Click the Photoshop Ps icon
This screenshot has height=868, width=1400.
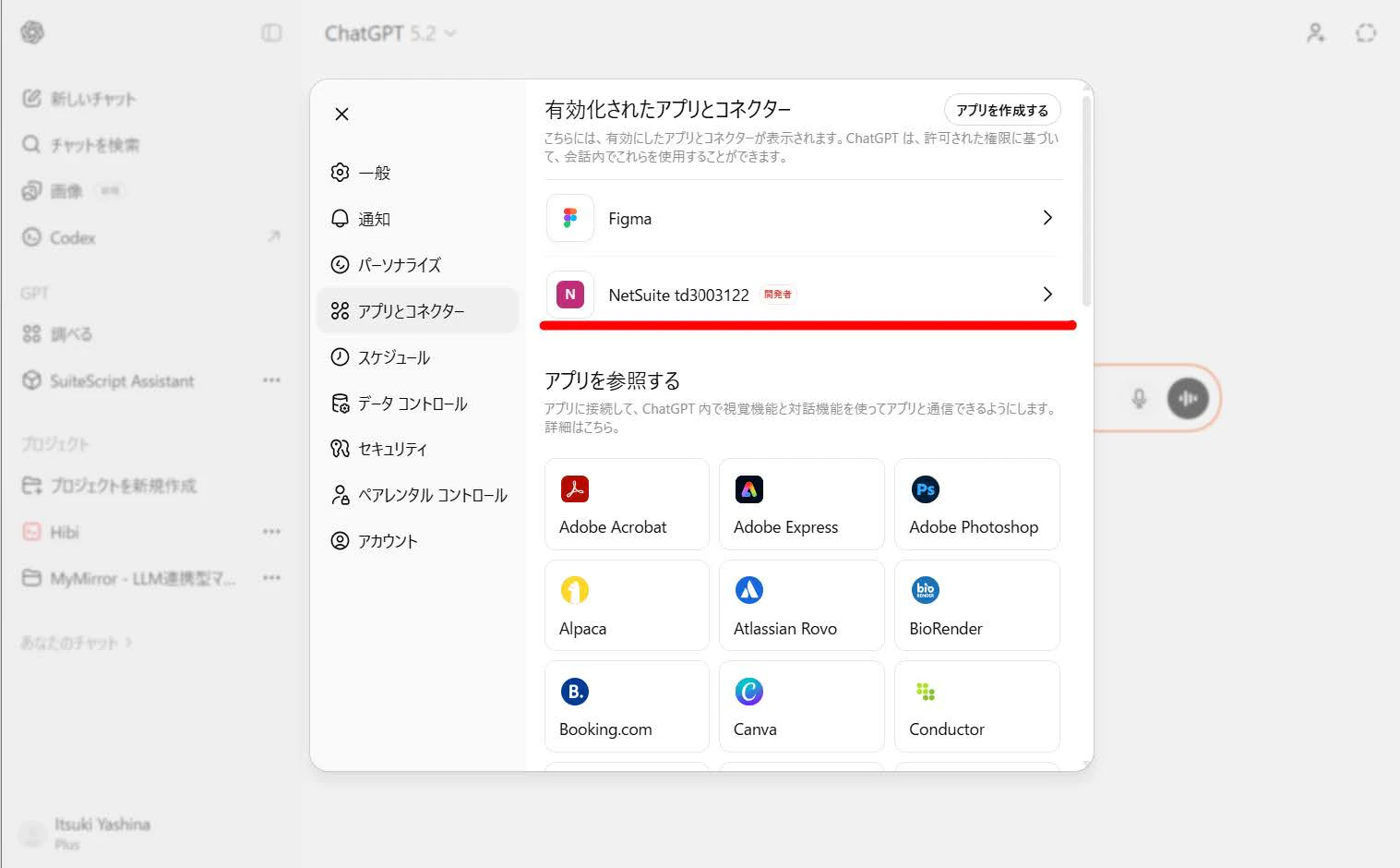pos(925,489)
